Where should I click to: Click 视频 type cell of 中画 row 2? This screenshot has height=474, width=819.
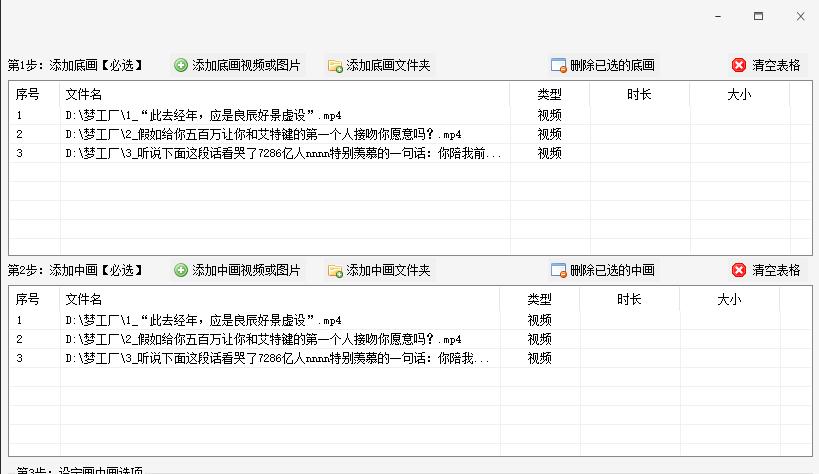tap(540, 339)
